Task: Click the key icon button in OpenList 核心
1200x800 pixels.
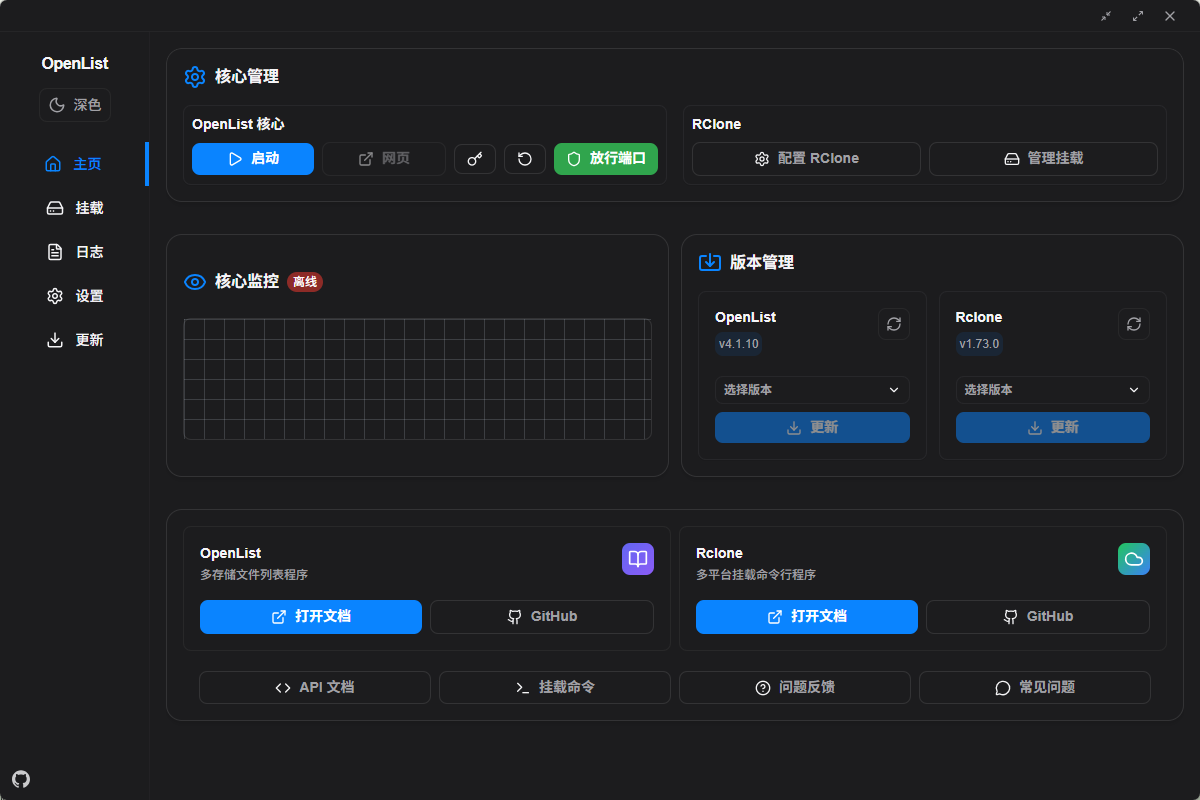Action: [475, 159]
